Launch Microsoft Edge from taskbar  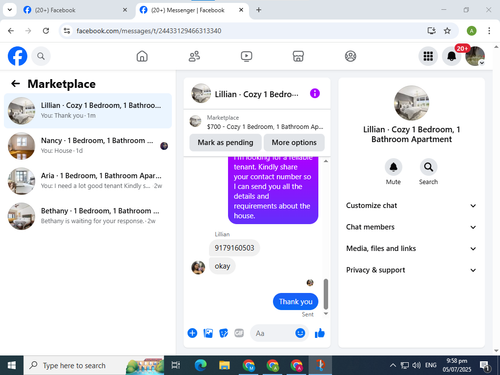[x=200, y=365]
